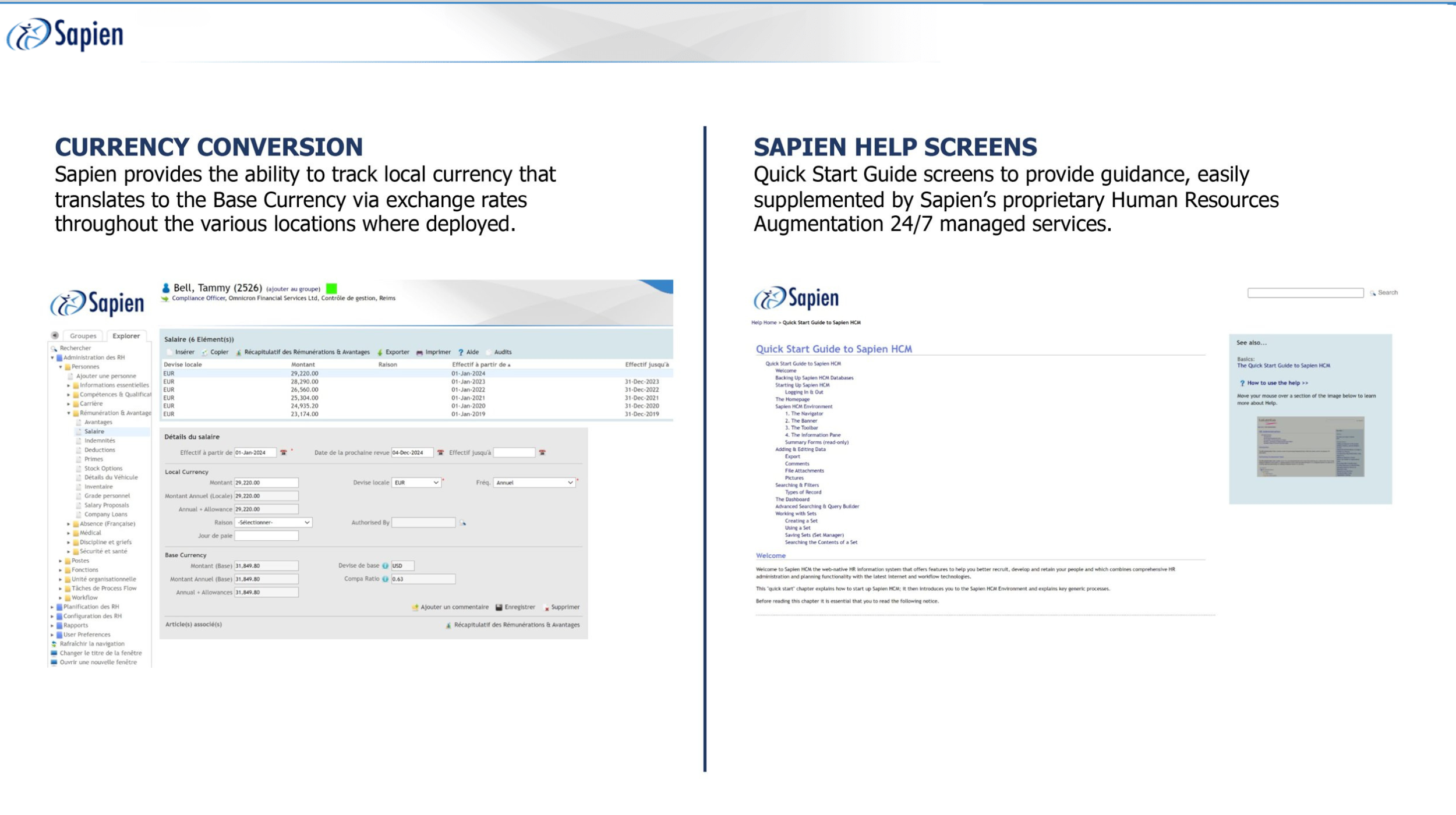Click the question mark beside How to use the help
Screen dimensions: 1456x815
click(1242, 383)
